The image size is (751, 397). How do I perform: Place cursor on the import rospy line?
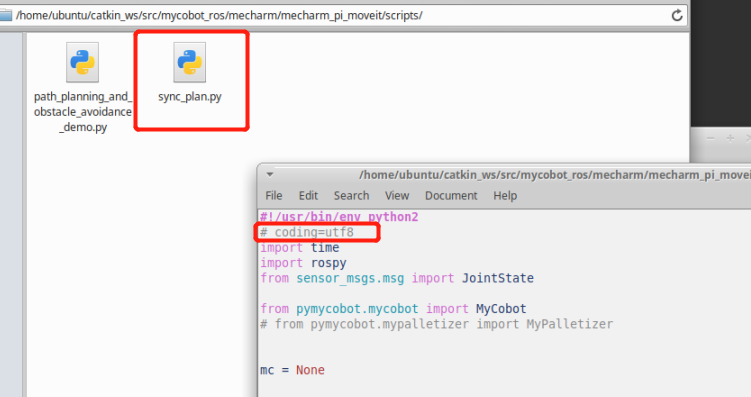coord(303,263)
